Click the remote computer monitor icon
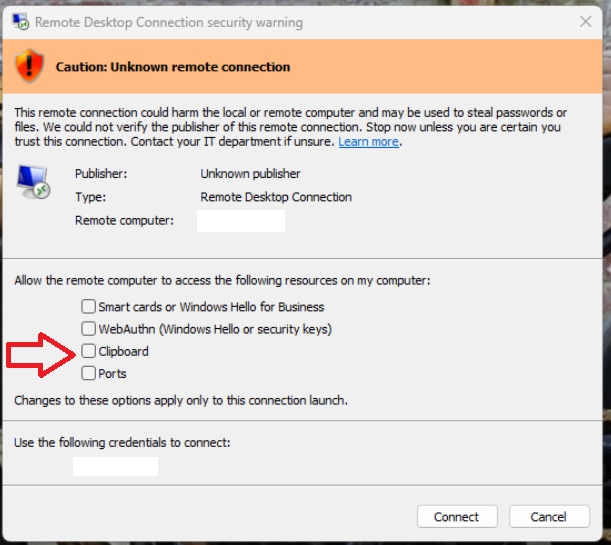The width and height of the screenshot is (611, 545). (x=33, y=181)
